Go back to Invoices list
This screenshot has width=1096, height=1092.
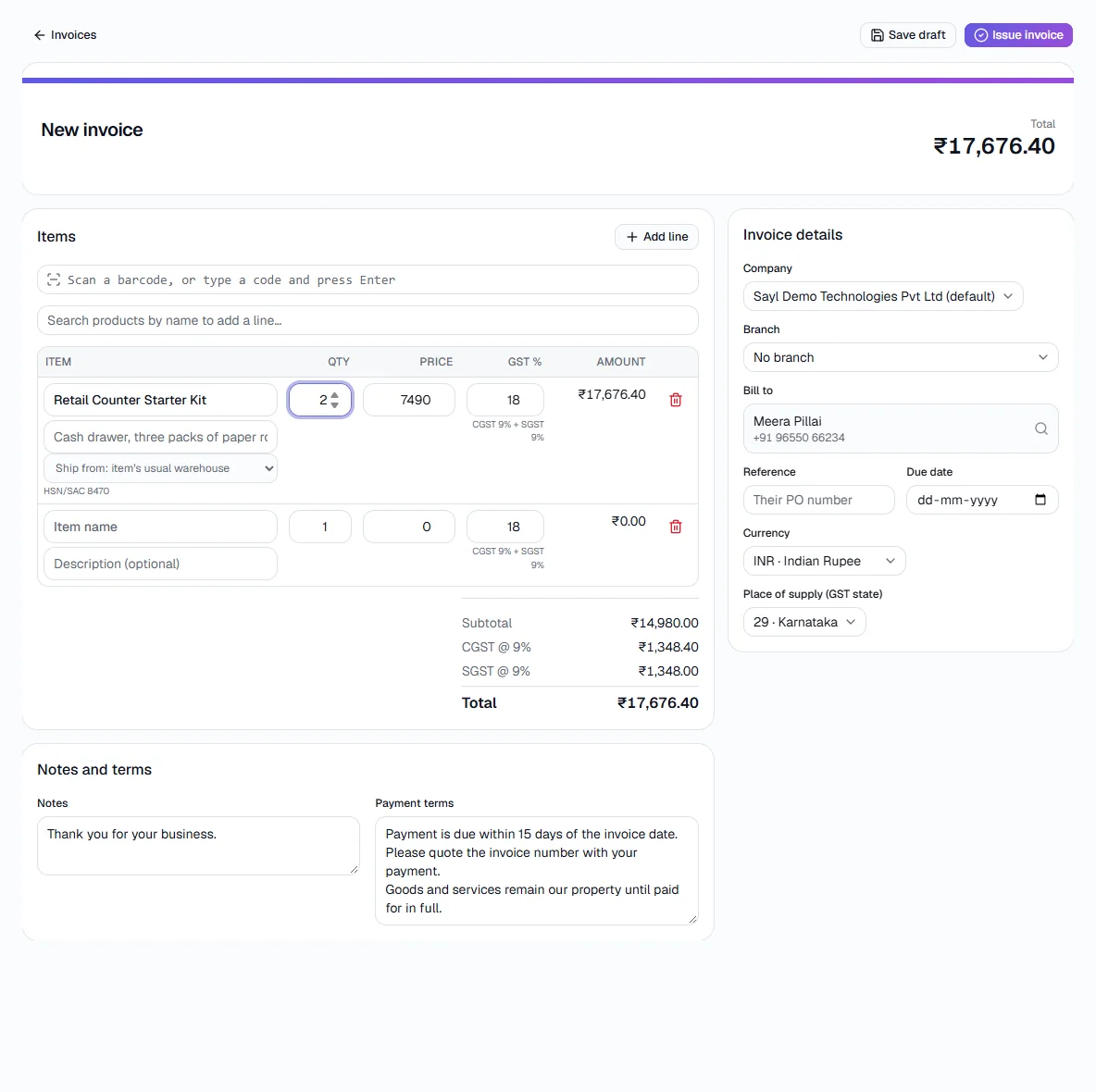(x=65, y=35)
